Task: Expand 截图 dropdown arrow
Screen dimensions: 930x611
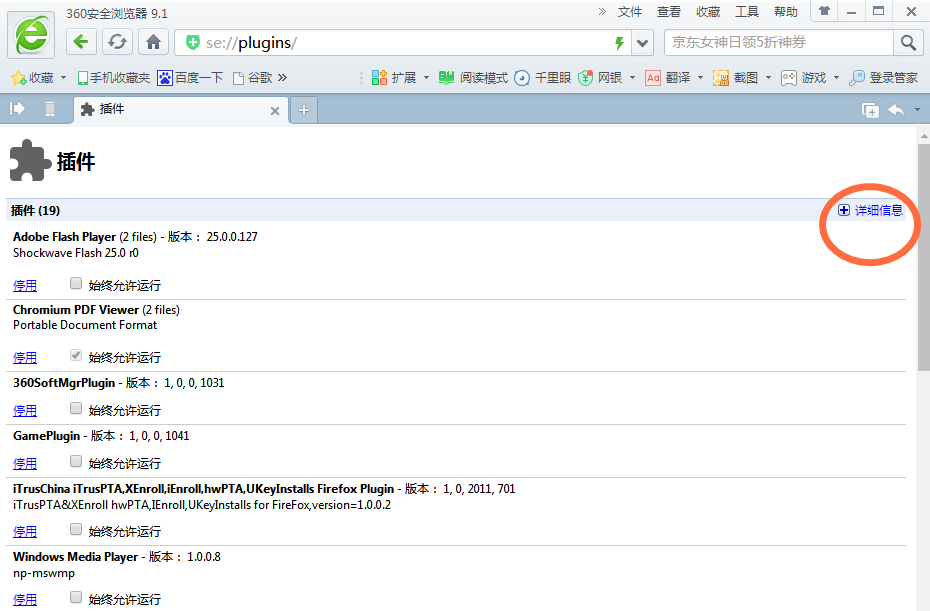Action: [x=768, y=78]
